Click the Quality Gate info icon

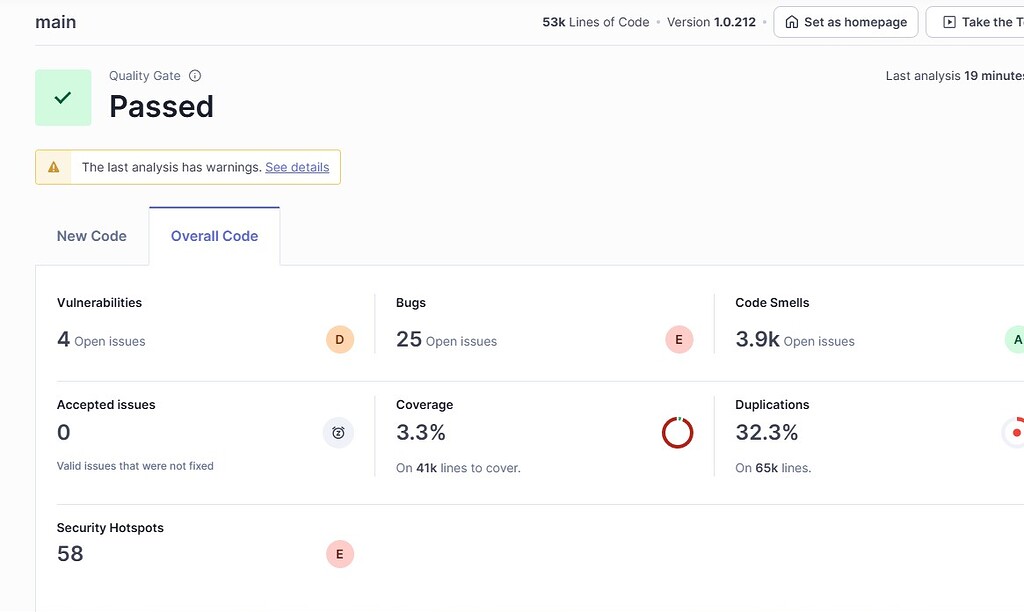194,75
